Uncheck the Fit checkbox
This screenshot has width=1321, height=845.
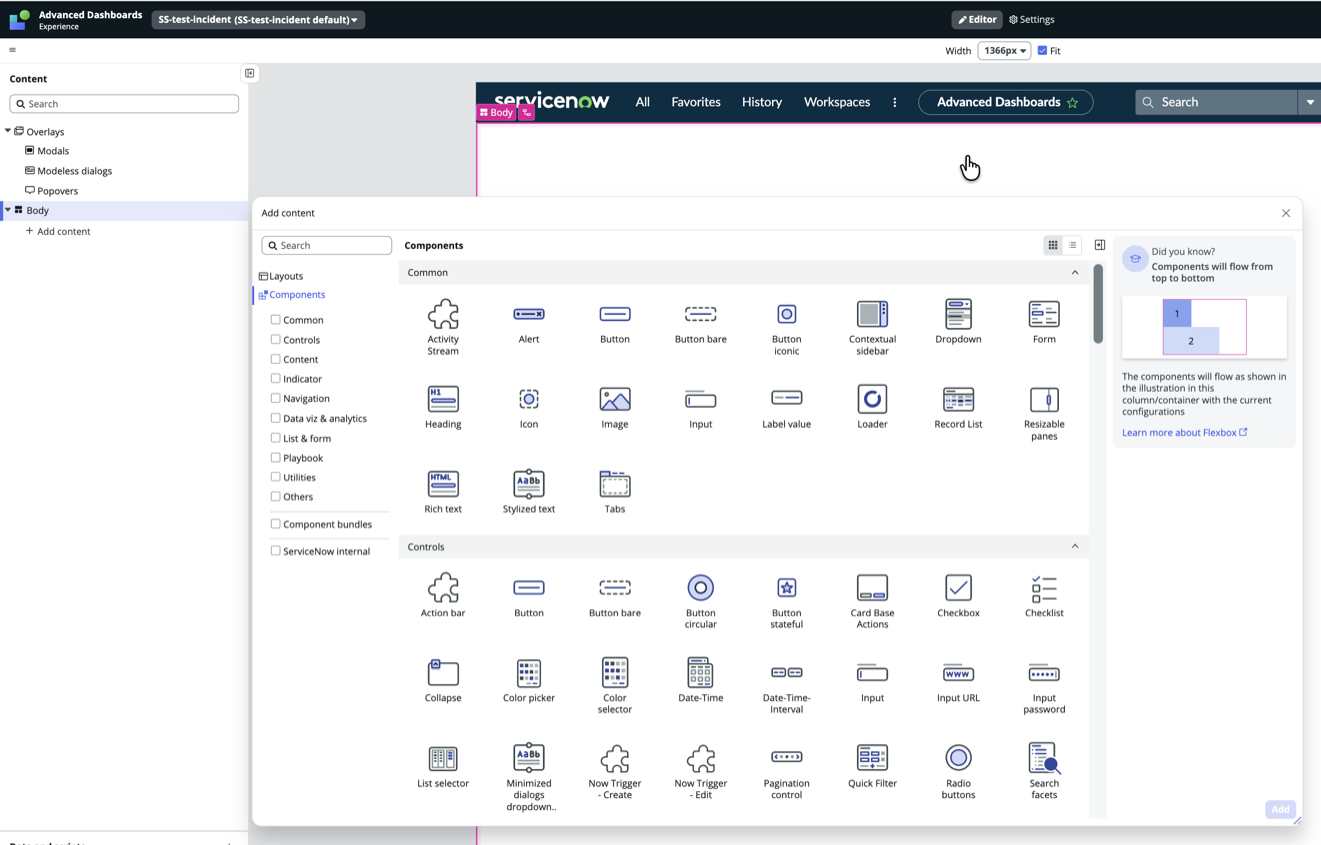(1042, 50)
